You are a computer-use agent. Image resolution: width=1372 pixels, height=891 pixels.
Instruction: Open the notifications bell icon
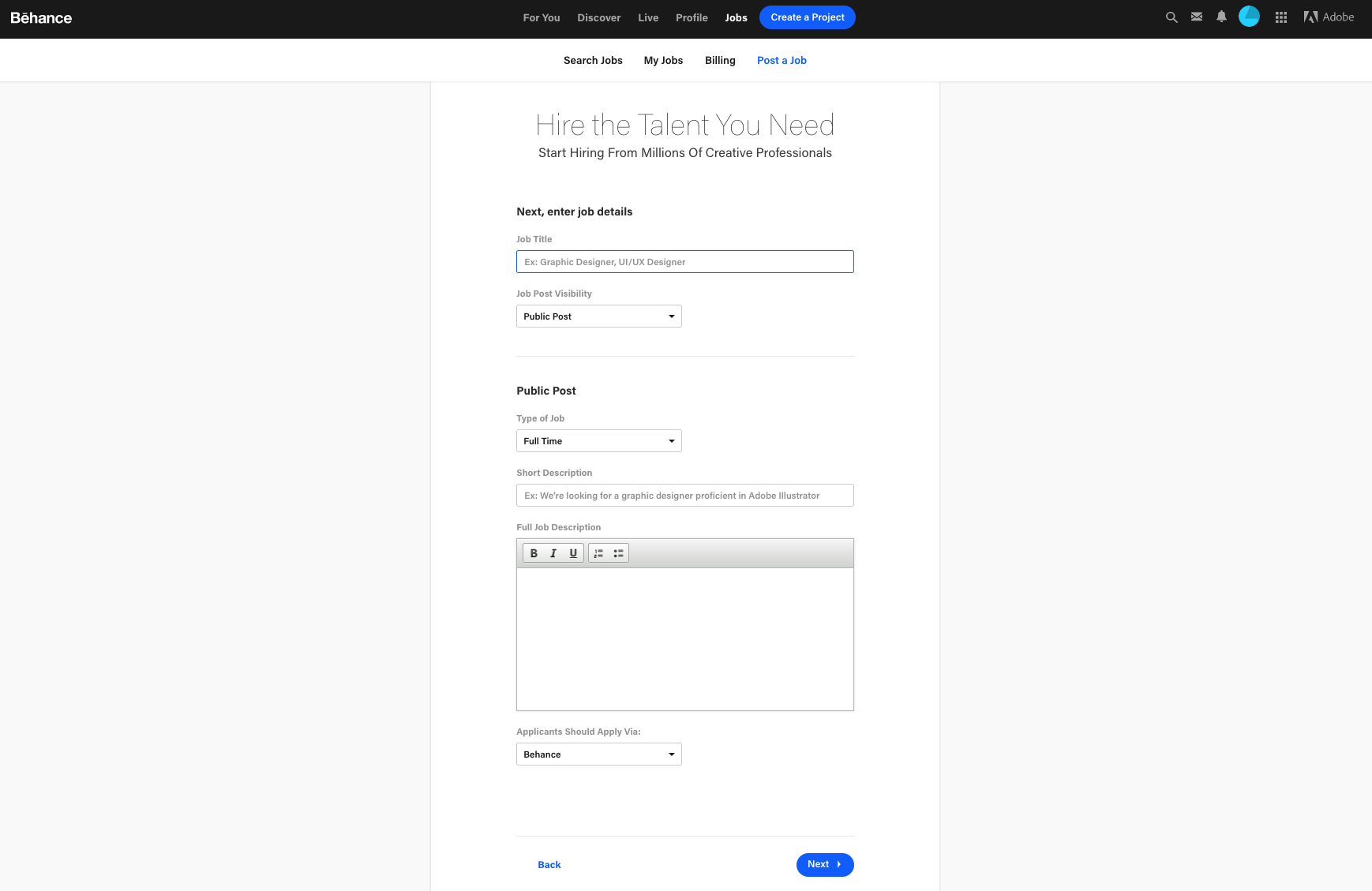click(x=1221, y=17)
